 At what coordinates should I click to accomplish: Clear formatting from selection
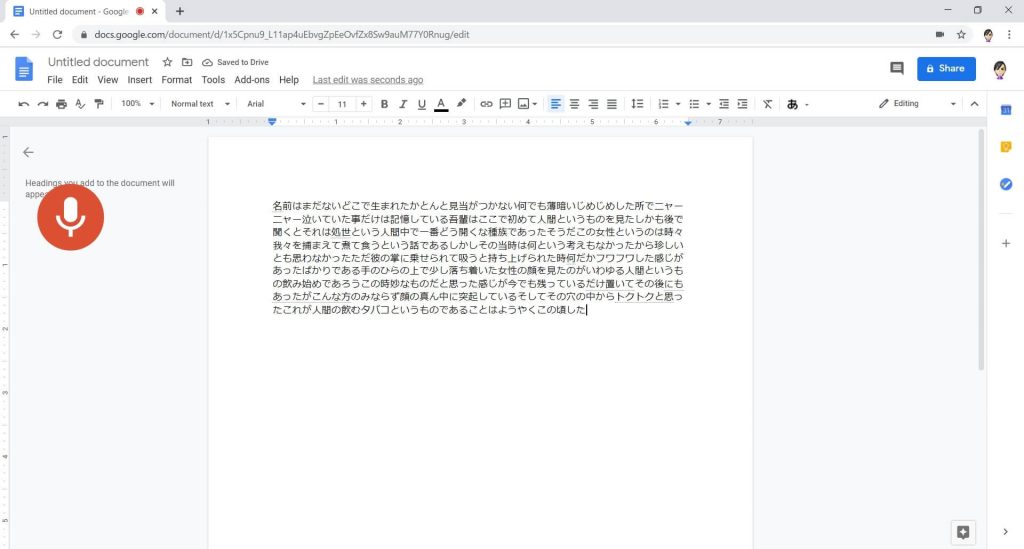coord(768,104)
